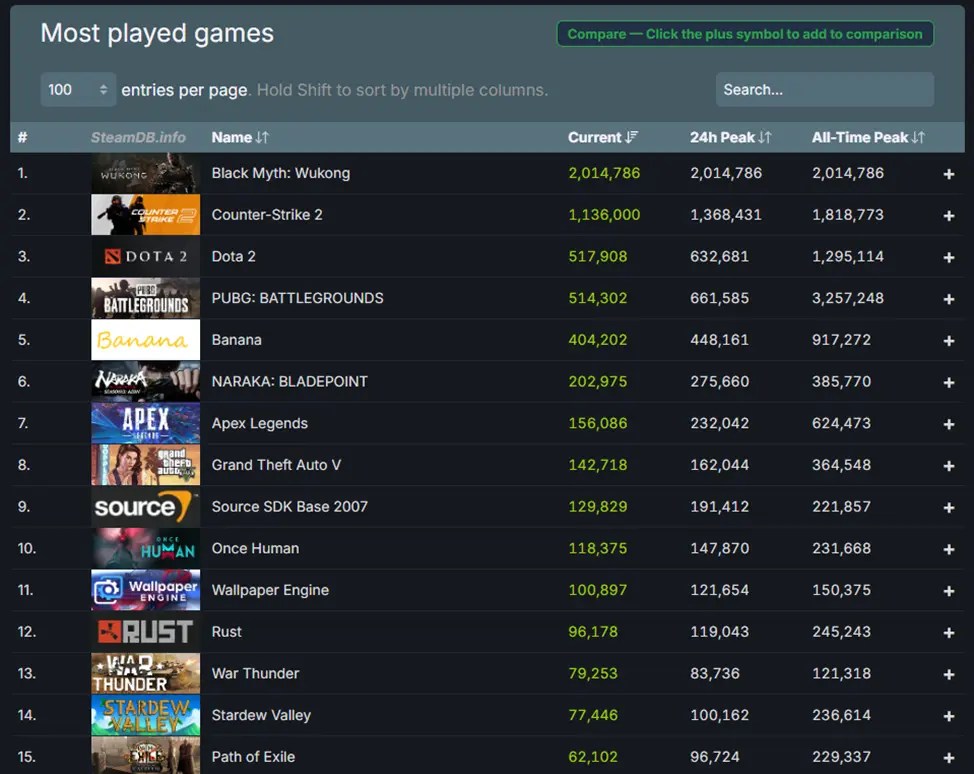Add Rust to comparison

[x=949, y=632]
